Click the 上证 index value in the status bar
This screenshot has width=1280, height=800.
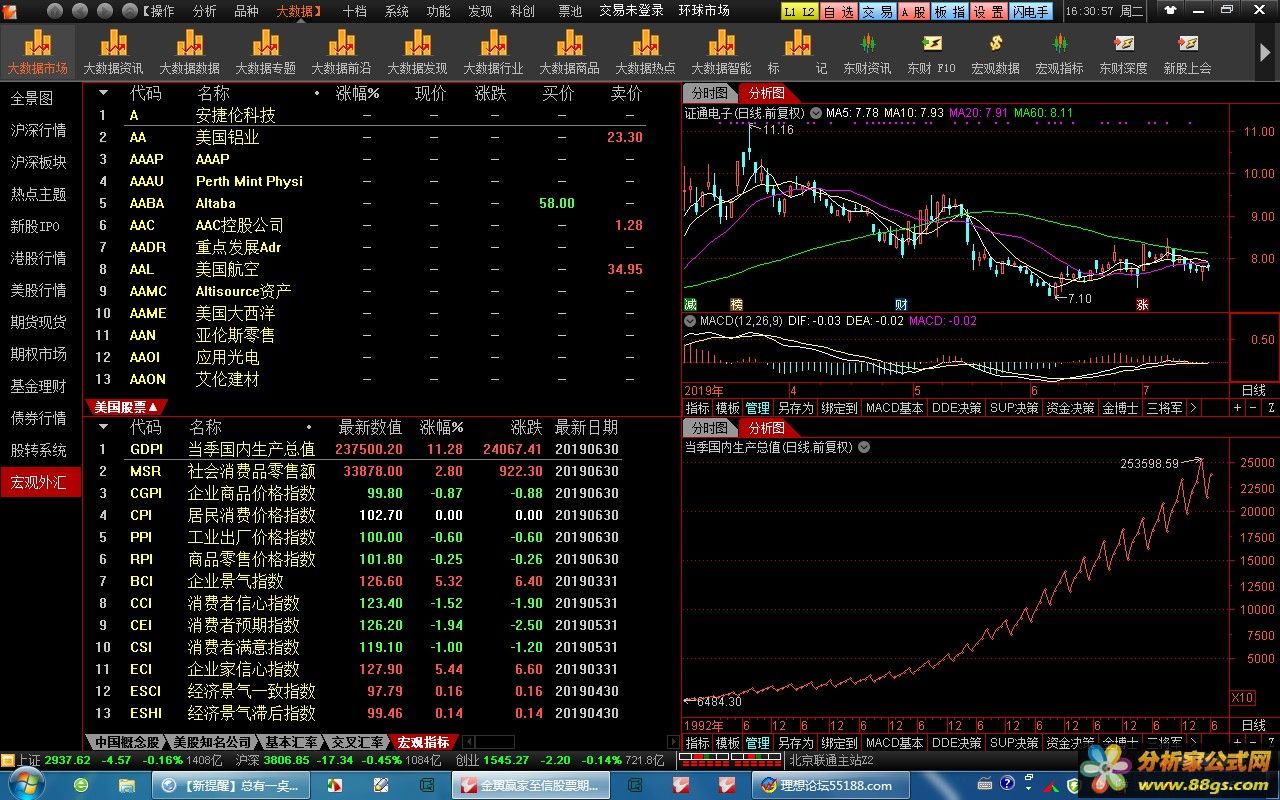[x=67, y=760]
